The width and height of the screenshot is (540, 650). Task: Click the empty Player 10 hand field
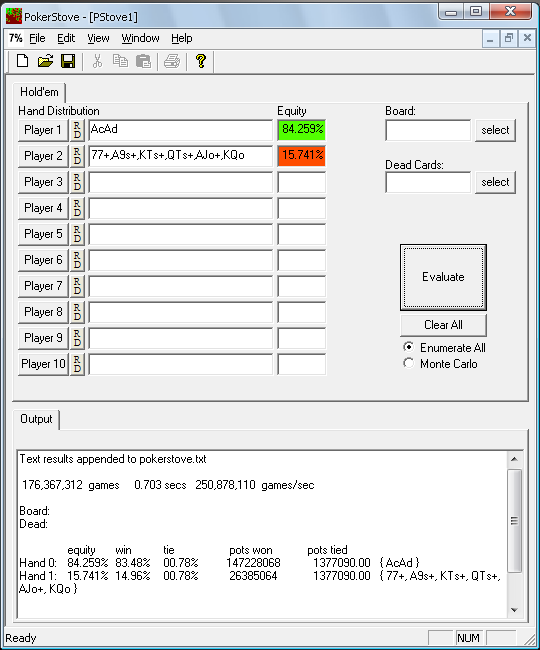tap(181, 364)
